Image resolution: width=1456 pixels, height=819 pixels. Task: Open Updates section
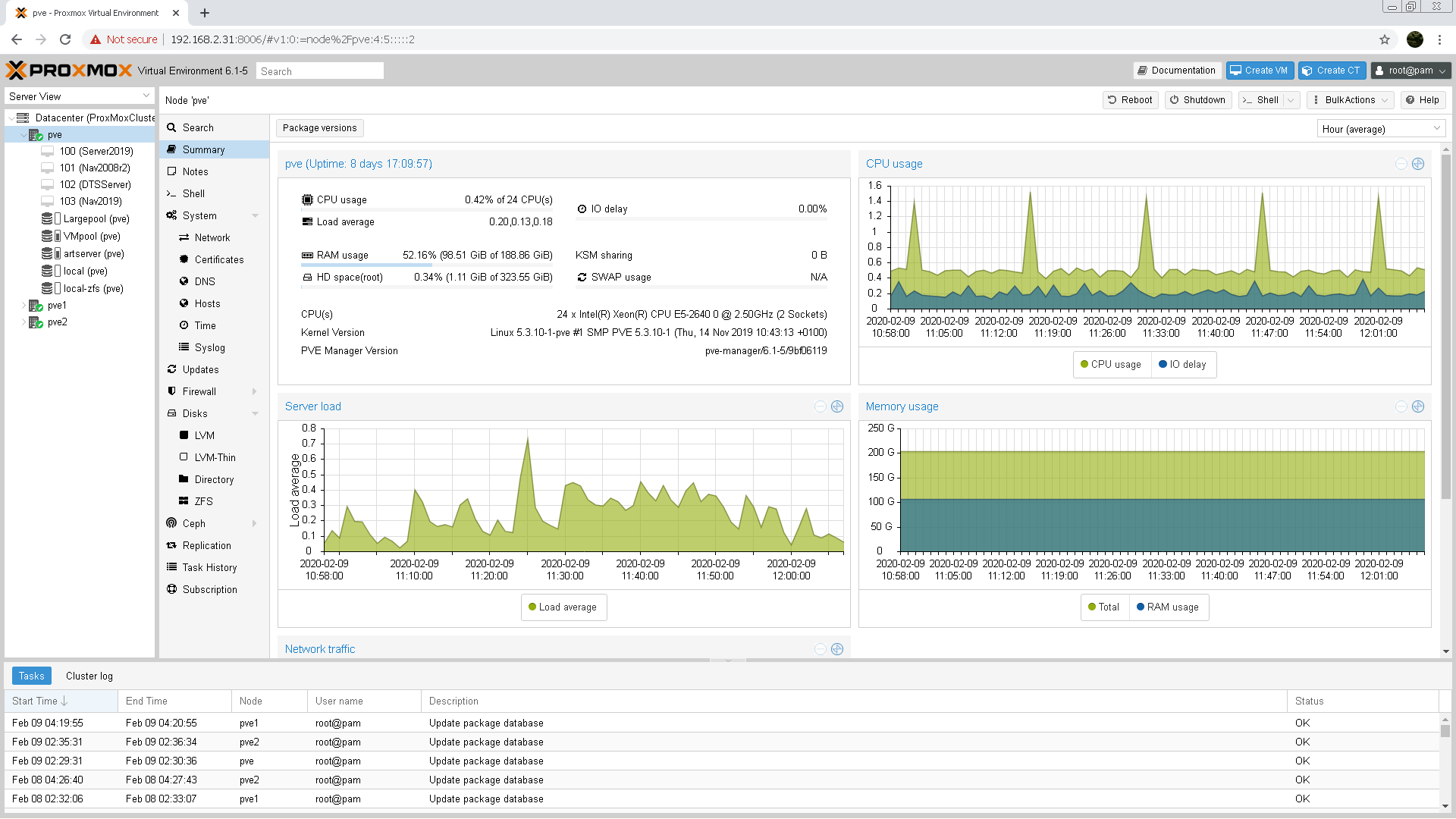(200, 369)
